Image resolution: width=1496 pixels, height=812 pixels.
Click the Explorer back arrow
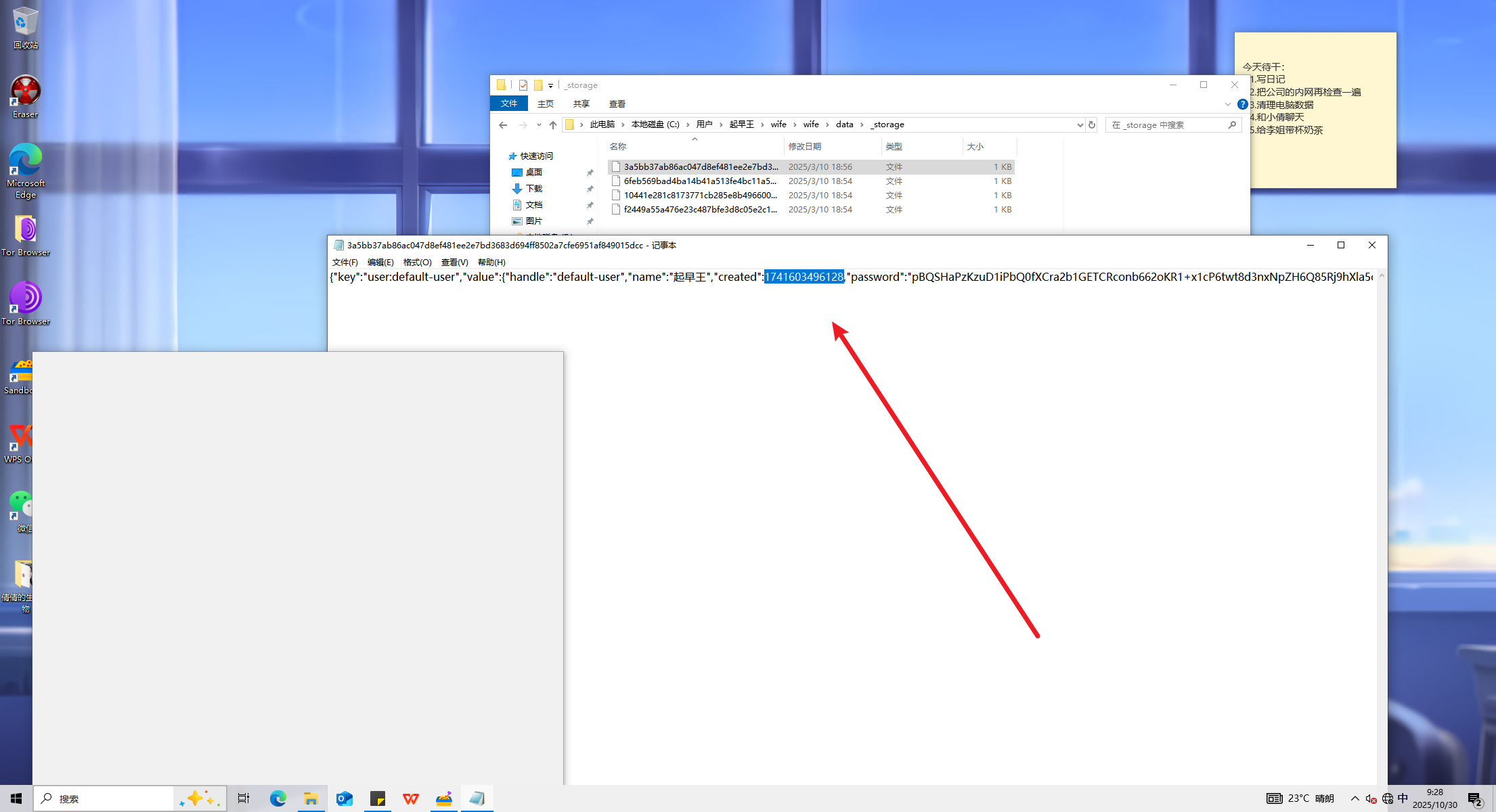(502, 125)
